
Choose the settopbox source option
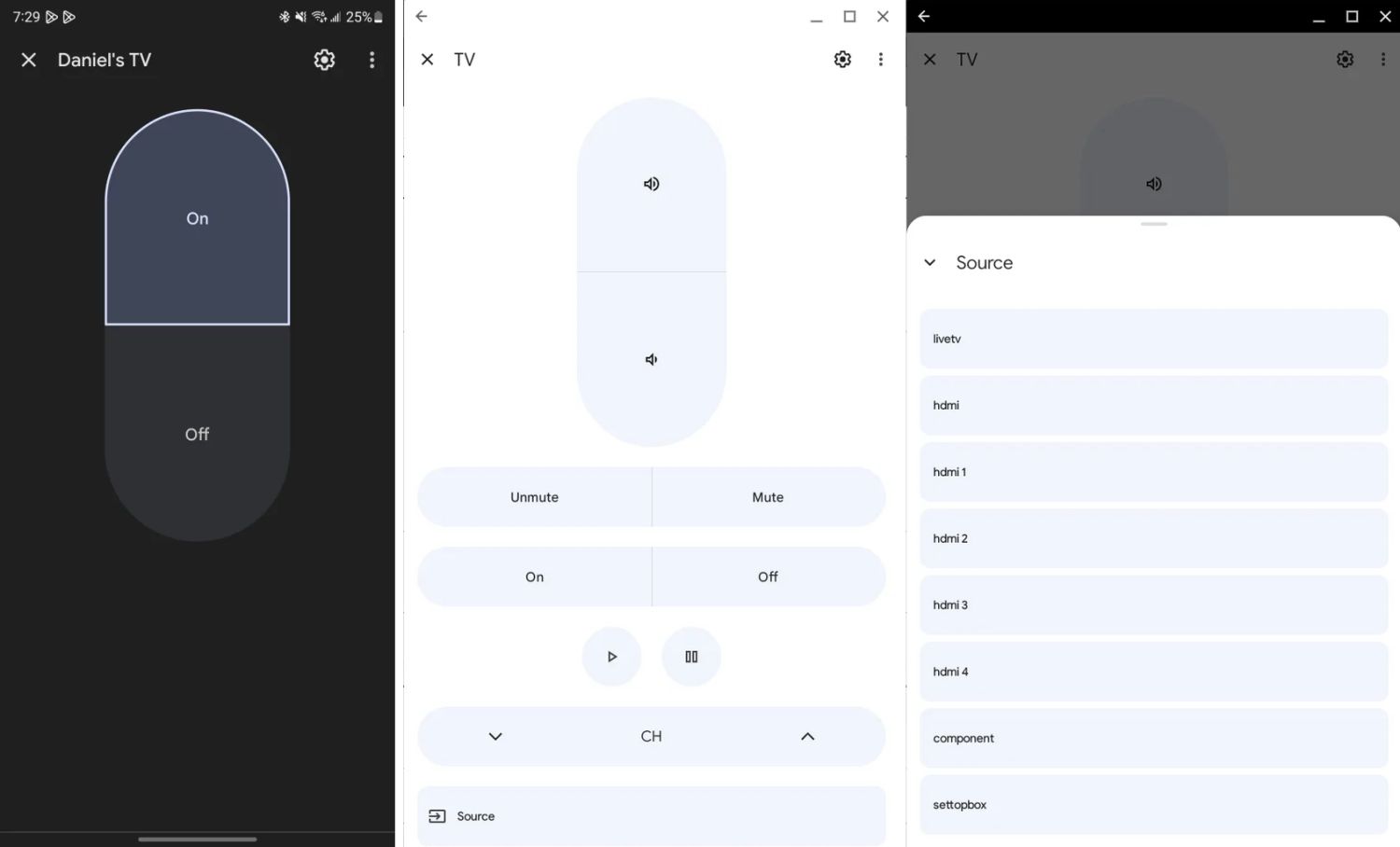pos(1153,804)
